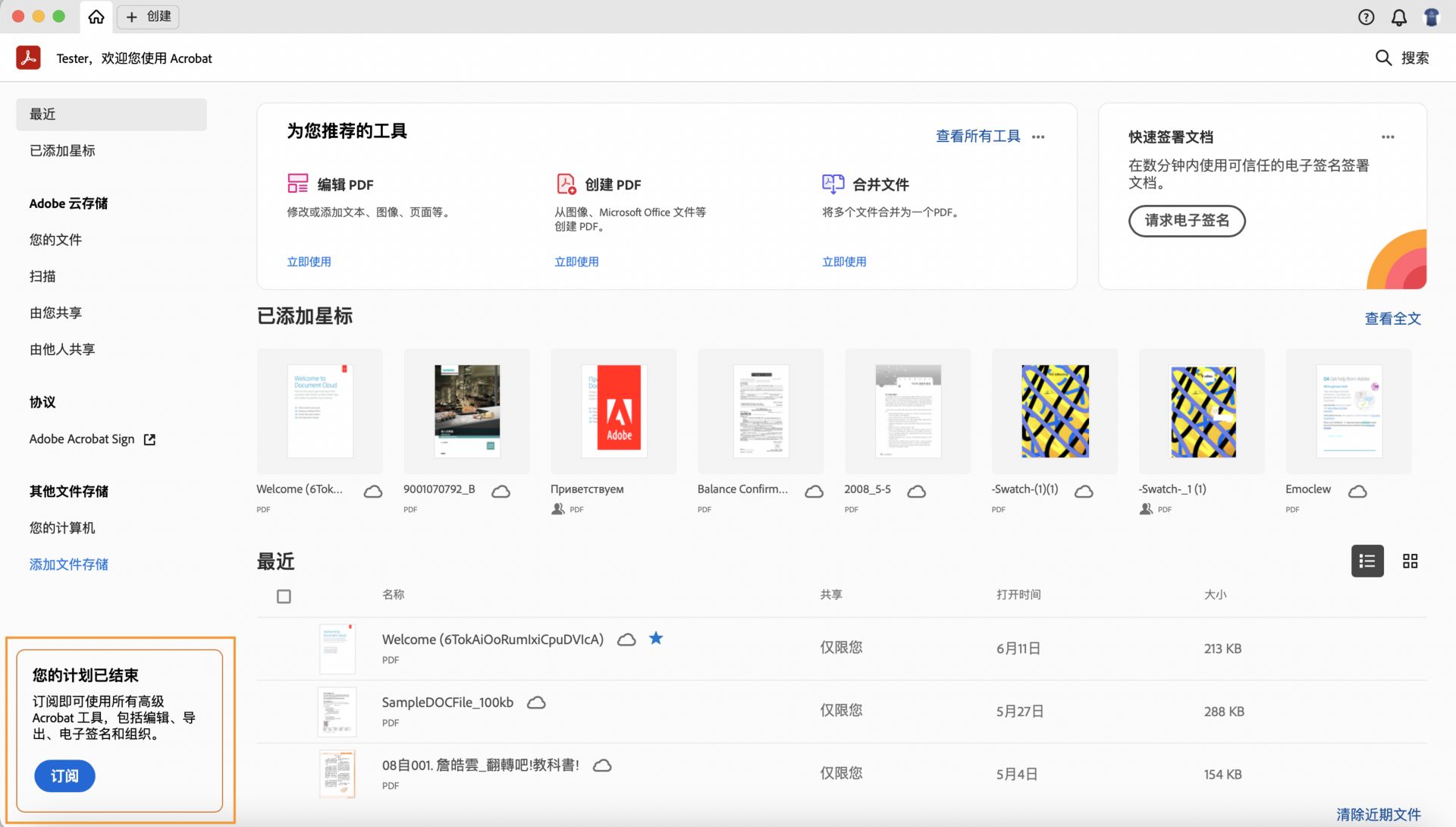
Task: Unstar the Welcome file in the recent list
Action: coord(655,638)
